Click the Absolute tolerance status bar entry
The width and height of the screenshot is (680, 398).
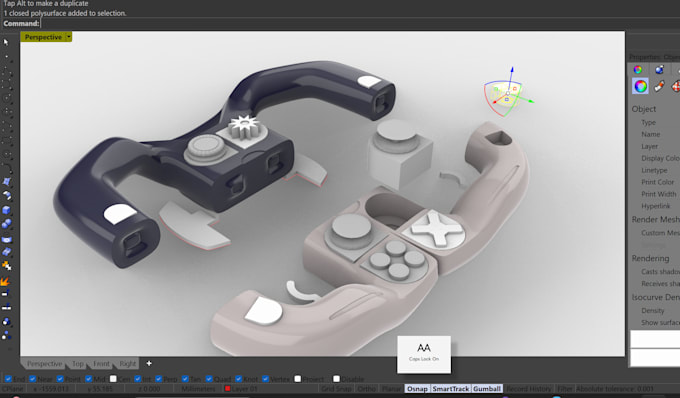click(x=615, y=389)
